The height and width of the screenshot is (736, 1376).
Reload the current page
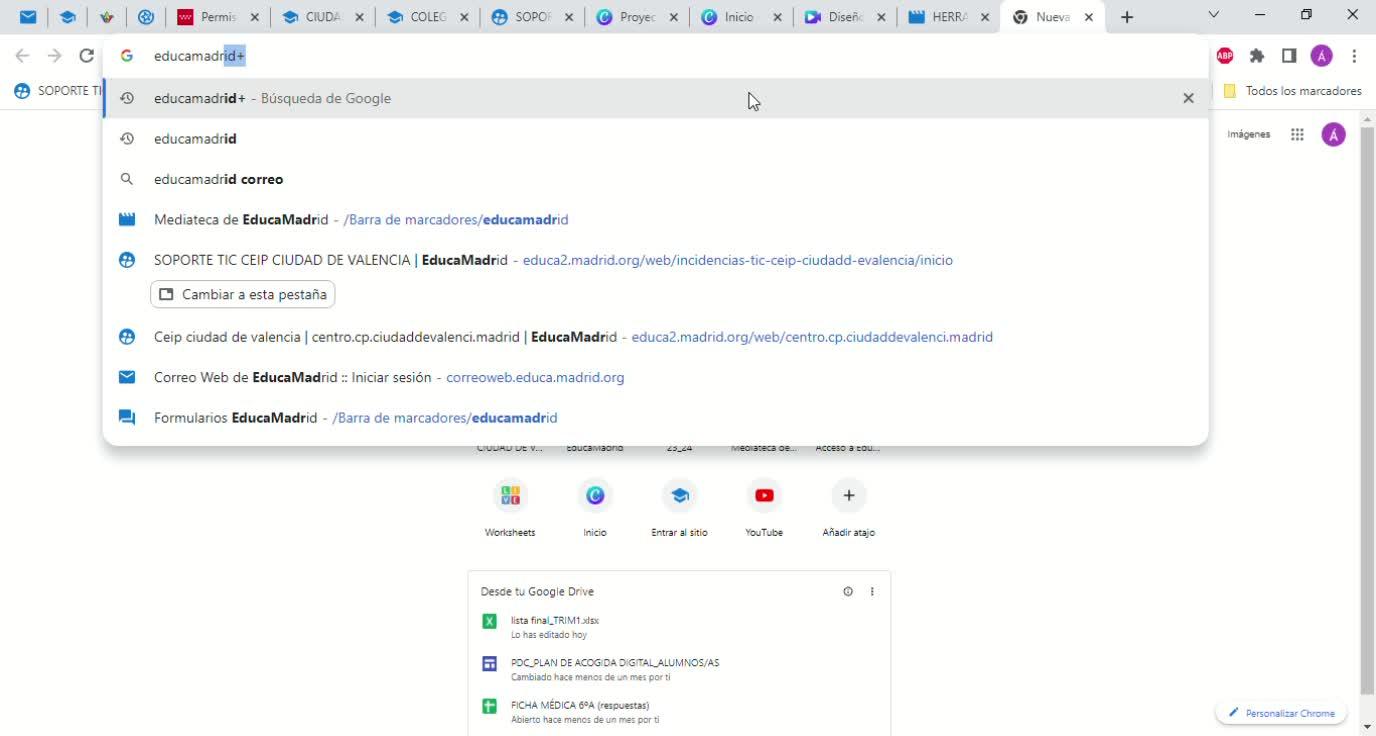pyautogui.click(x=86, y=56)
